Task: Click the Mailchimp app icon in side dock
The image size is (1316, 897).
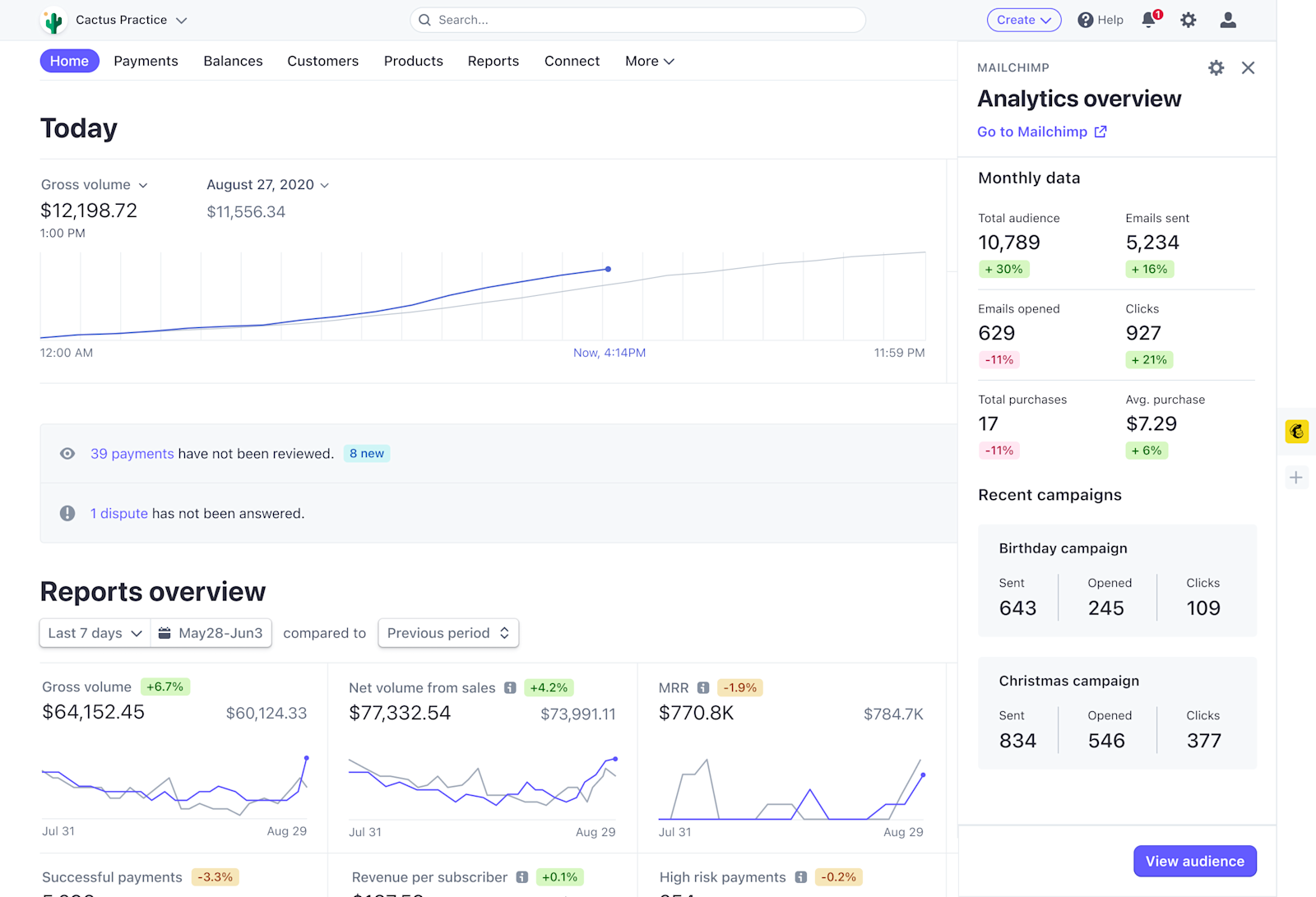Action: coord(1296,432)
